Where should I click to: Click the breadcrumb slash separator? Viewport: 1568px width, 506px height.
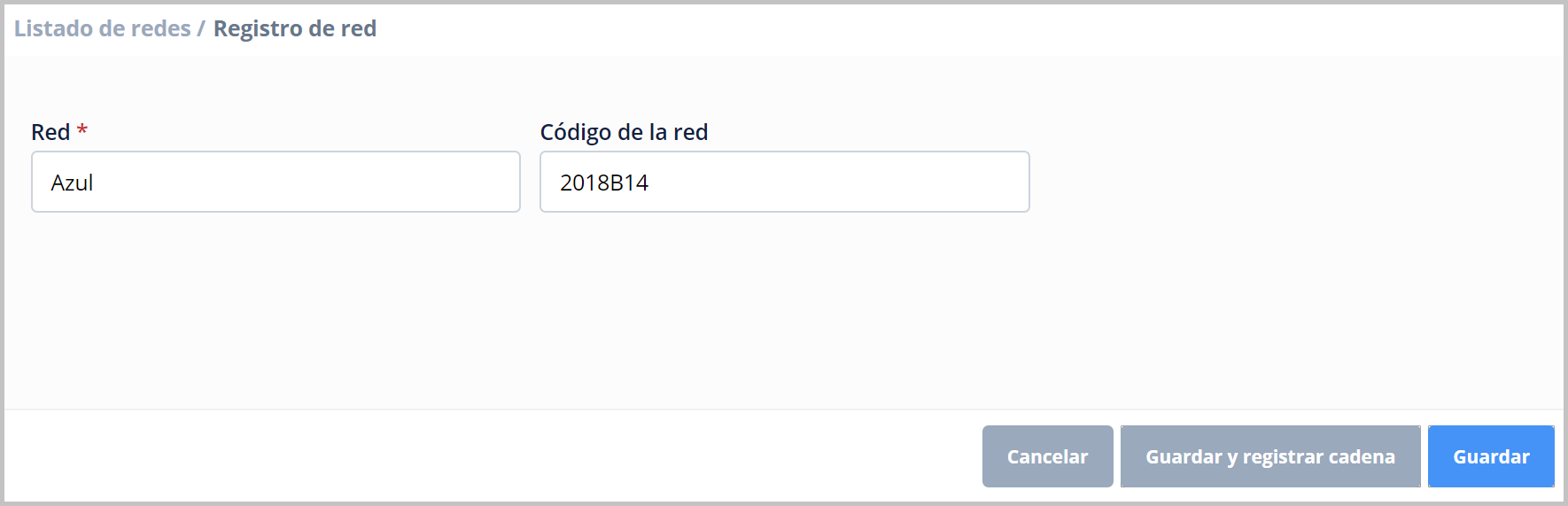click(x=201, y=29)
